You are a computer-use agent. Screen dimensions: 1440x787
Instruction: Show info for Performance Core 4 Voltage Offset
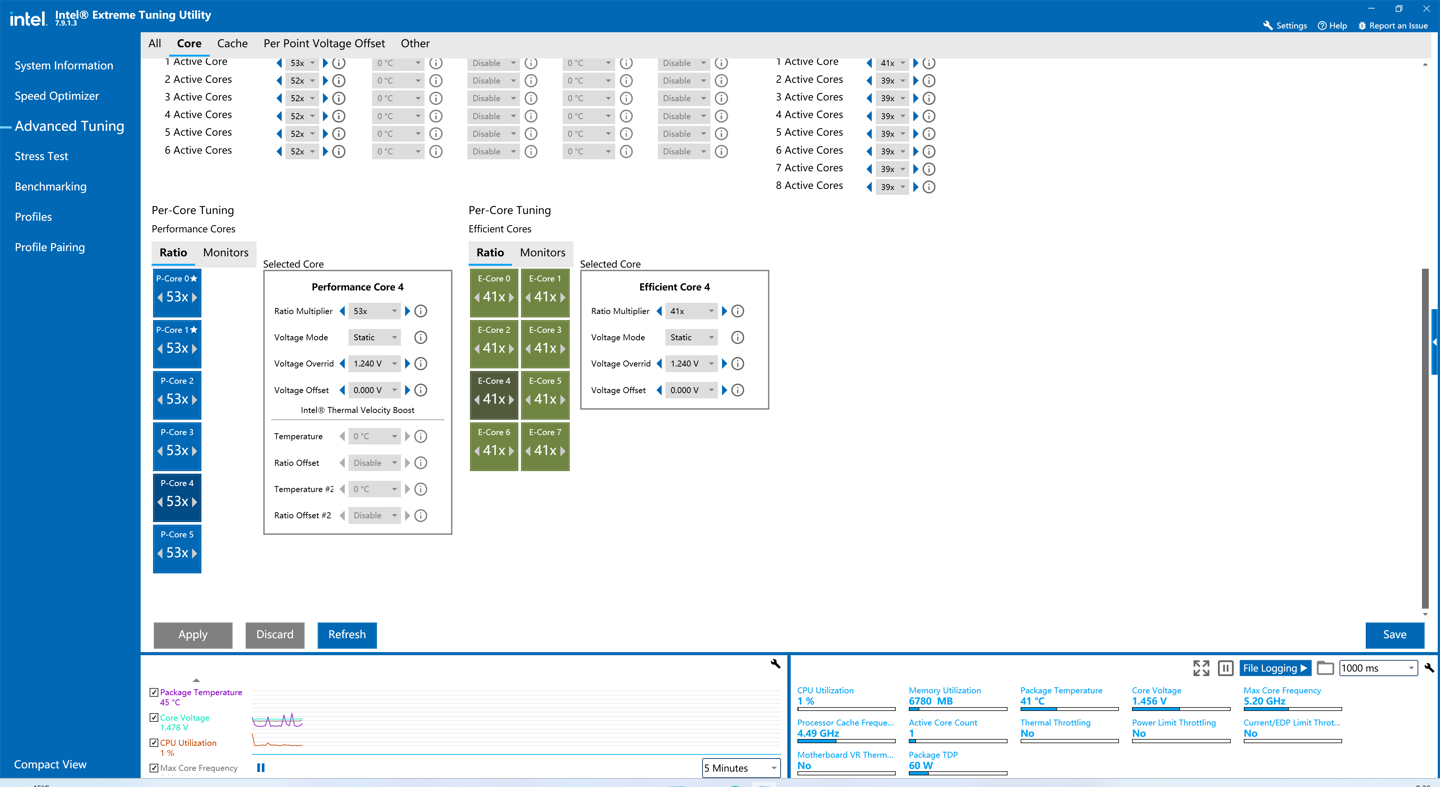tap(421, 390)
